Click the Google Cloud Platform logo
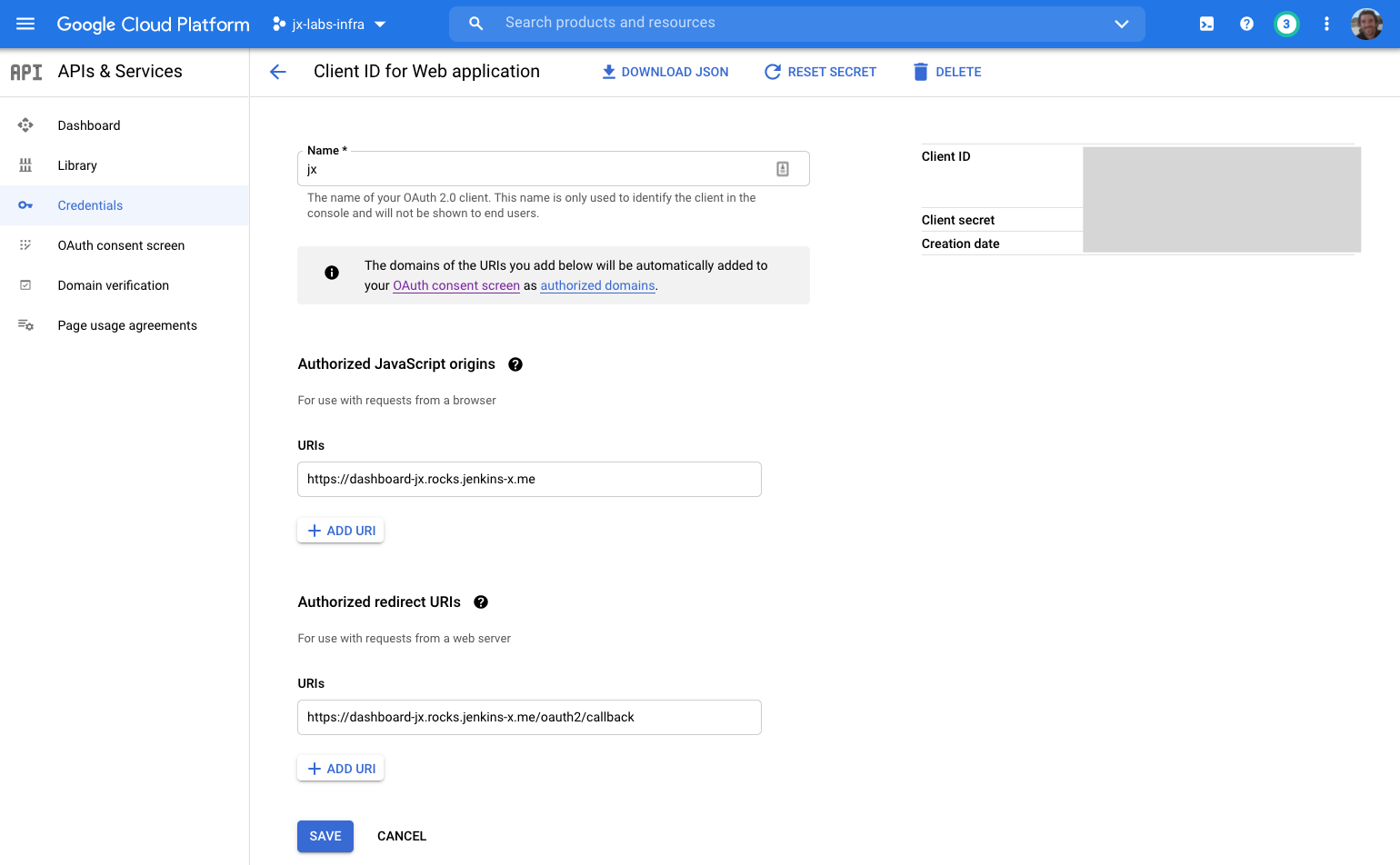1400x865 pixels. coord(153,25)
